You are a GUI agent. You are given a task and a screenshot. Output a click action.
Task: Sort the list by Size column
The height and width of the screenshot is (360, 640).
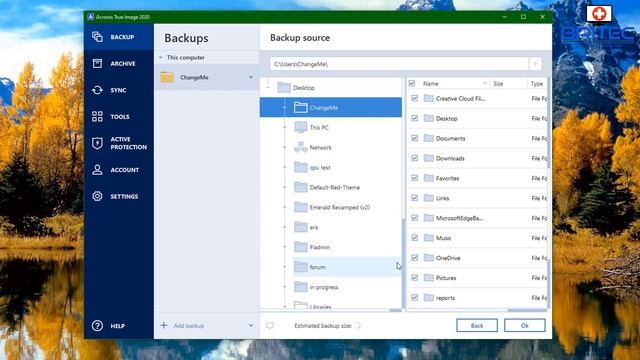[498, 84]
